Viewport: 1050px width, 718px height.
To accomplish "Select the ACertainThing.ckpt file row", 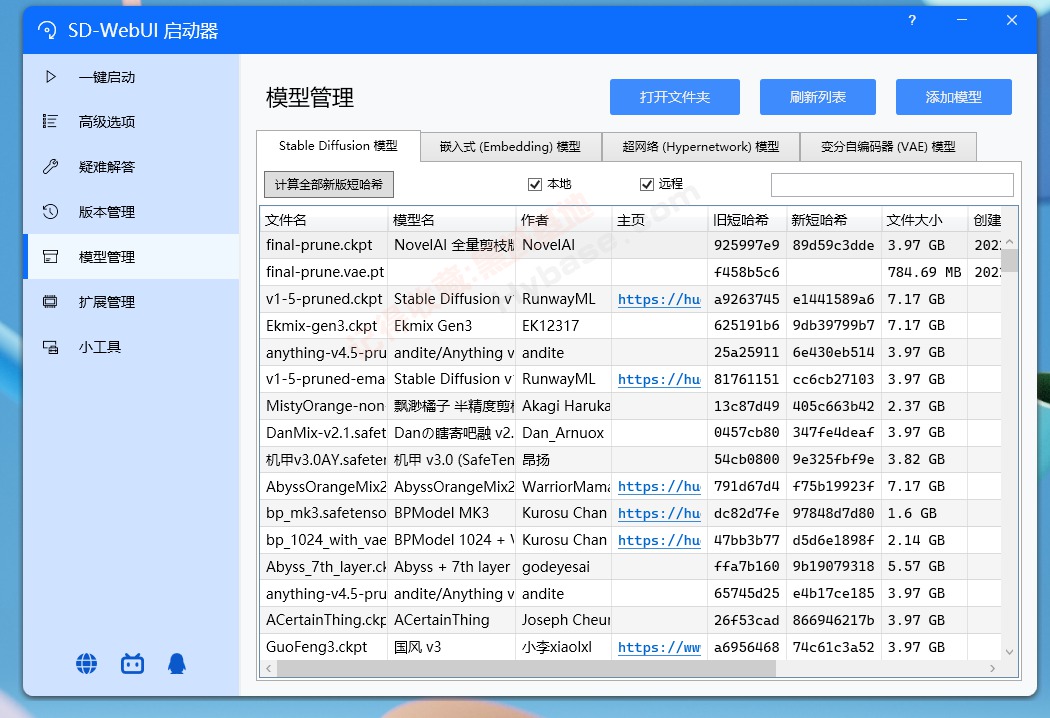I will (631, 620).
